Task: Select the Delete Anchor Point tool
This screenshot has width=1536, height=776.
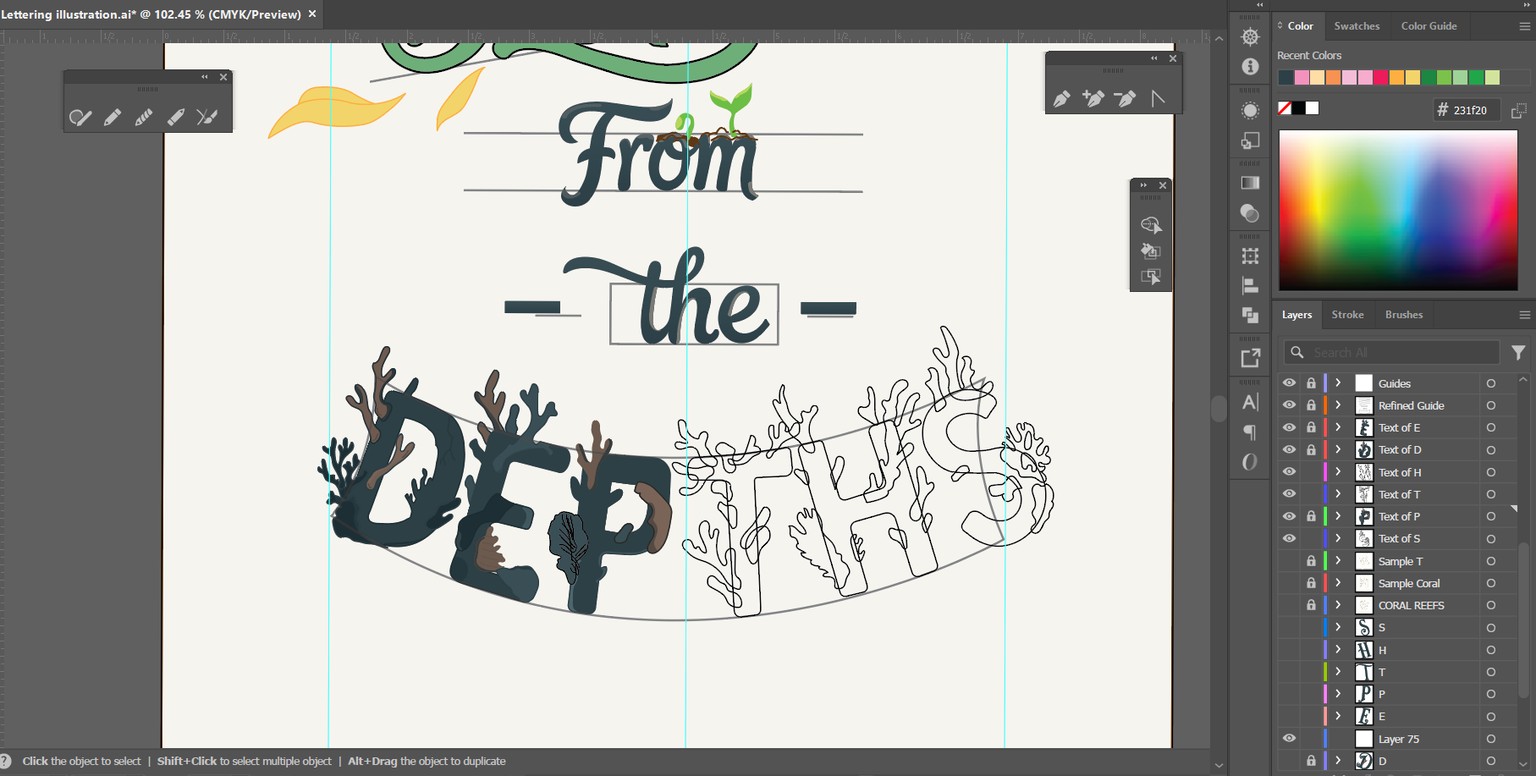Action: pyautogui.click(x=1125, y=98)
